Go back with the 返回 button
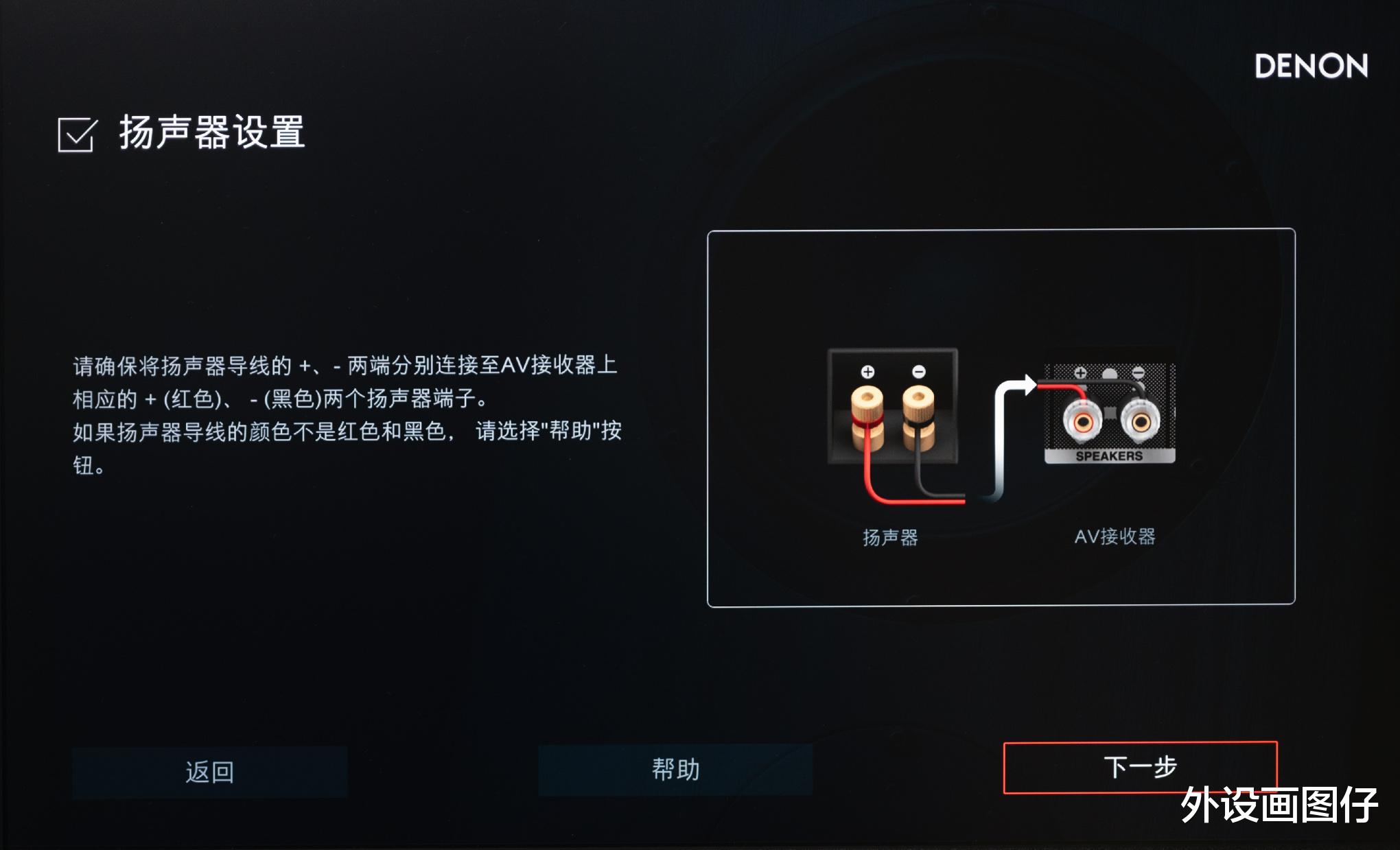This screenshot has height=850, width=1400. click(x=209, y=772)
